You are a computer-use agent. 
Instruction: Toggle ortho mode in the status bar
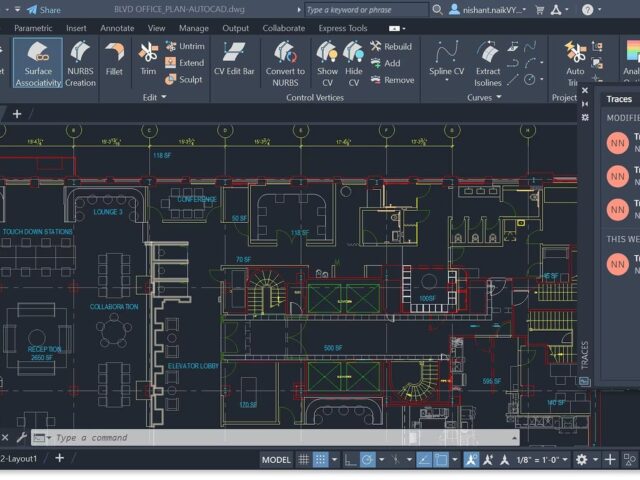tap(351, 460)
